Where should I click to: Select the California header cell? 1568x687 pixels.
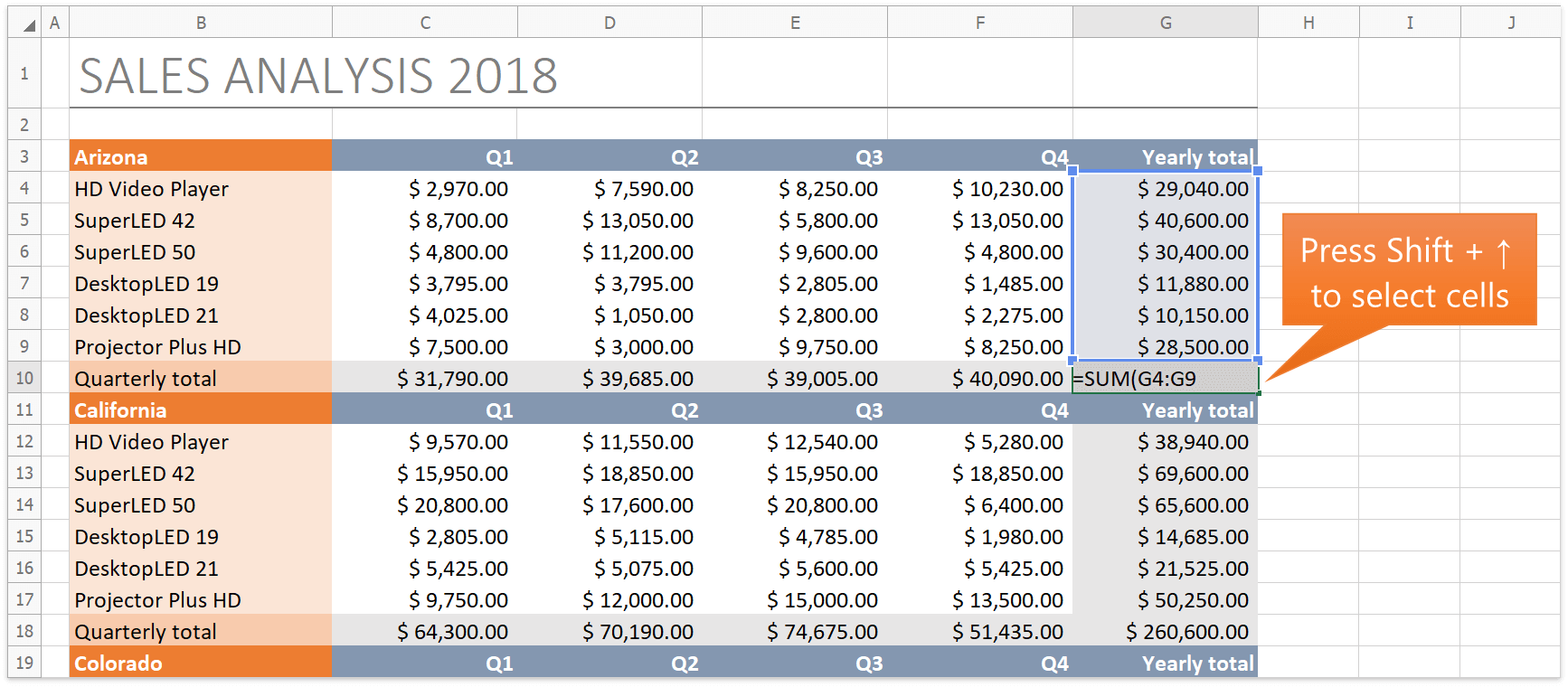pyautogui.click(x=201, y=410)
